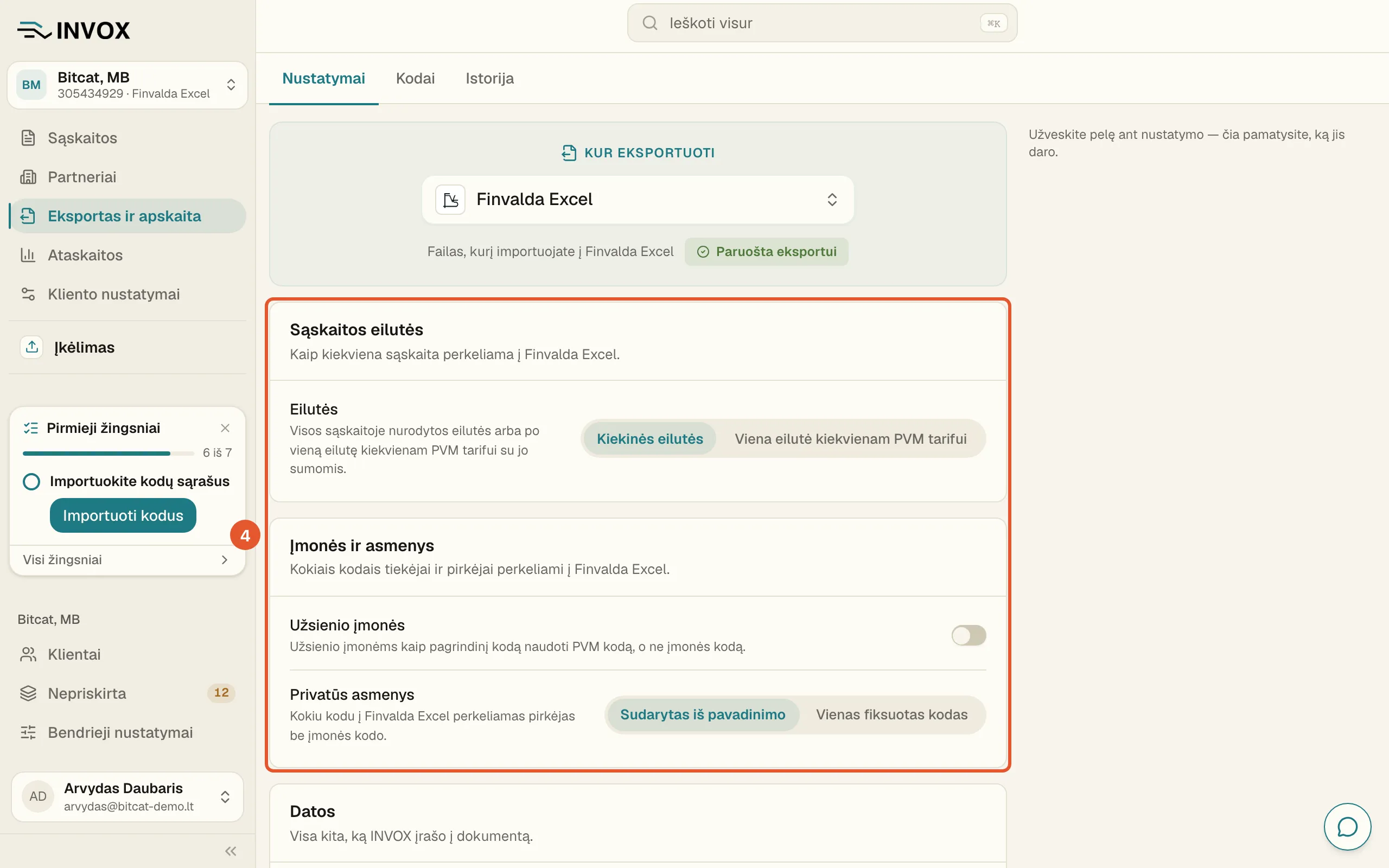Open the Bitcat, MB company switcher
1389x868 pixels.
tap(128, 85)
